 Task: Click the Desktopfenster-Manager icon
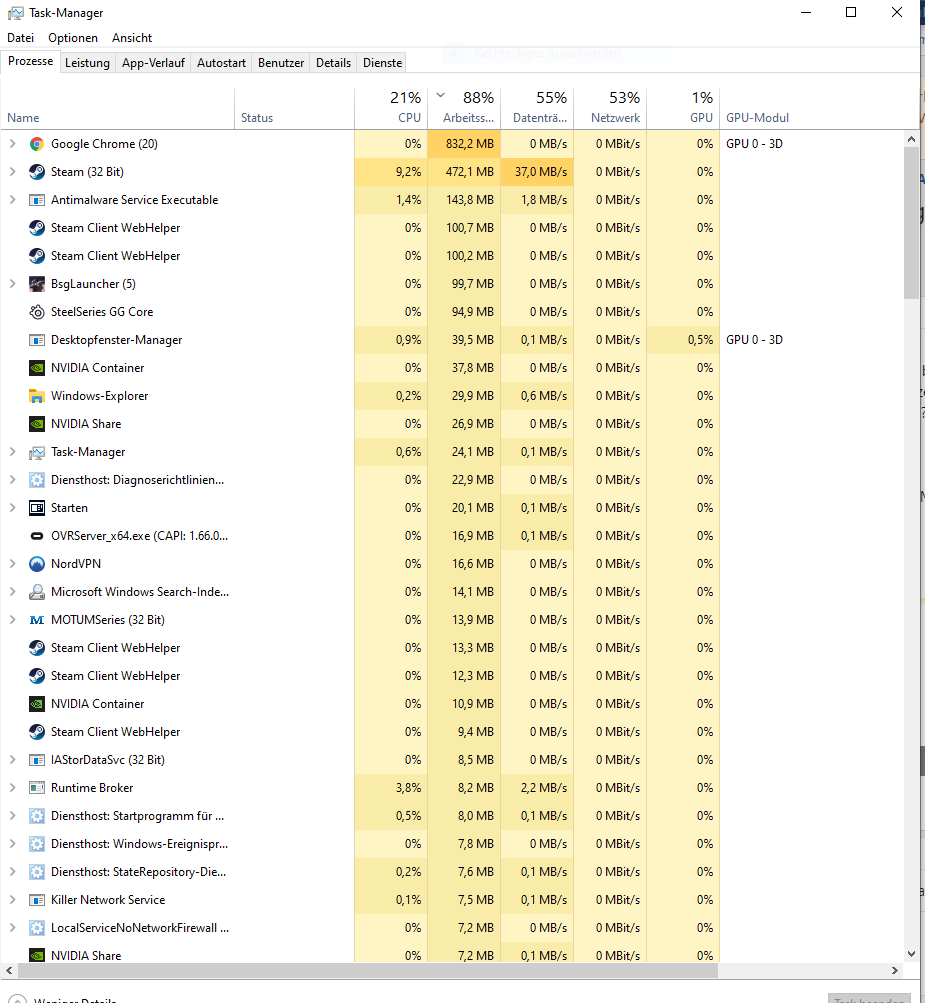coord(37,340)
